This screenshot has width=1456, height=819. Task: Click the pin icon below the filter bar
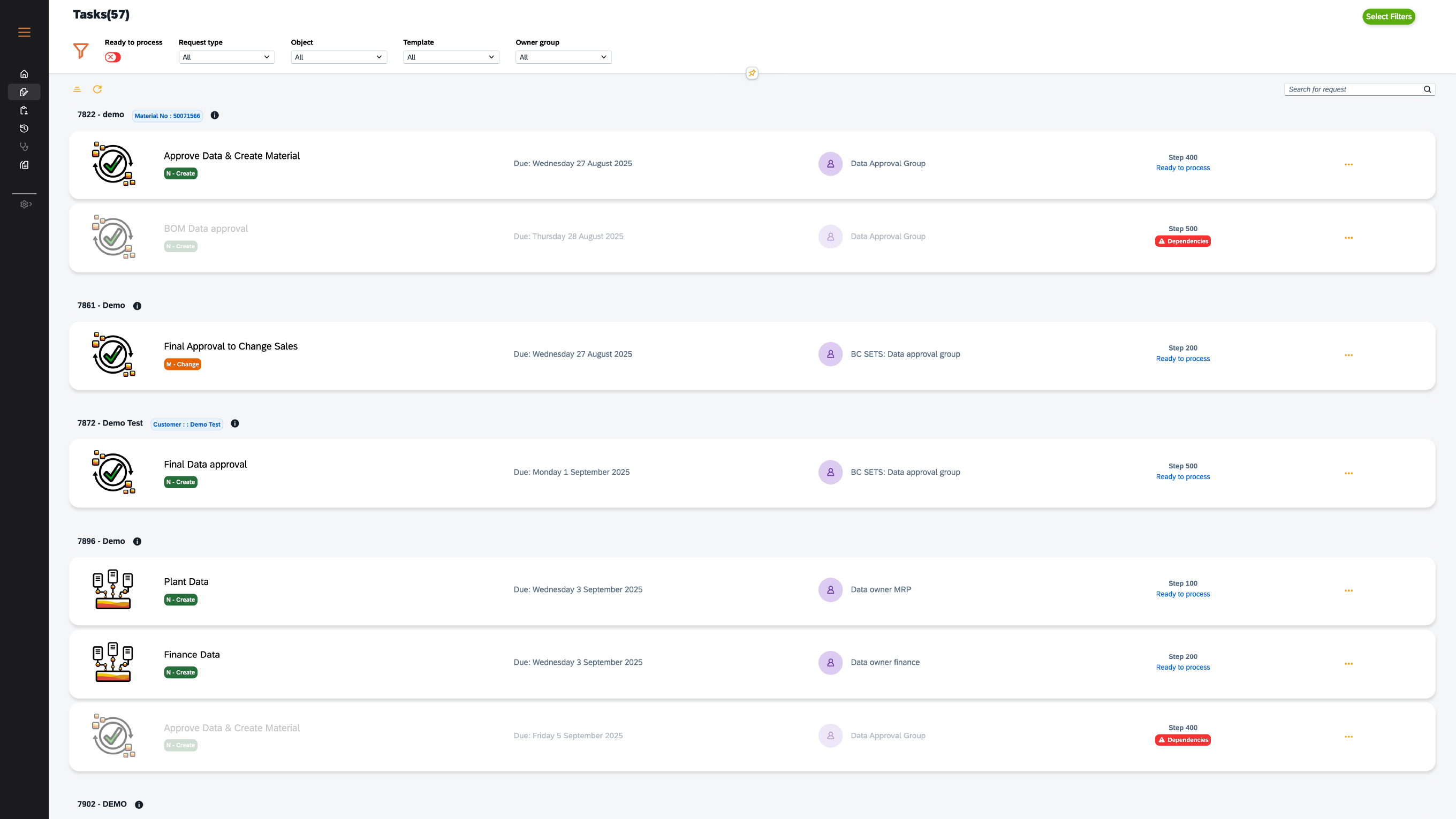click(752, 73)
